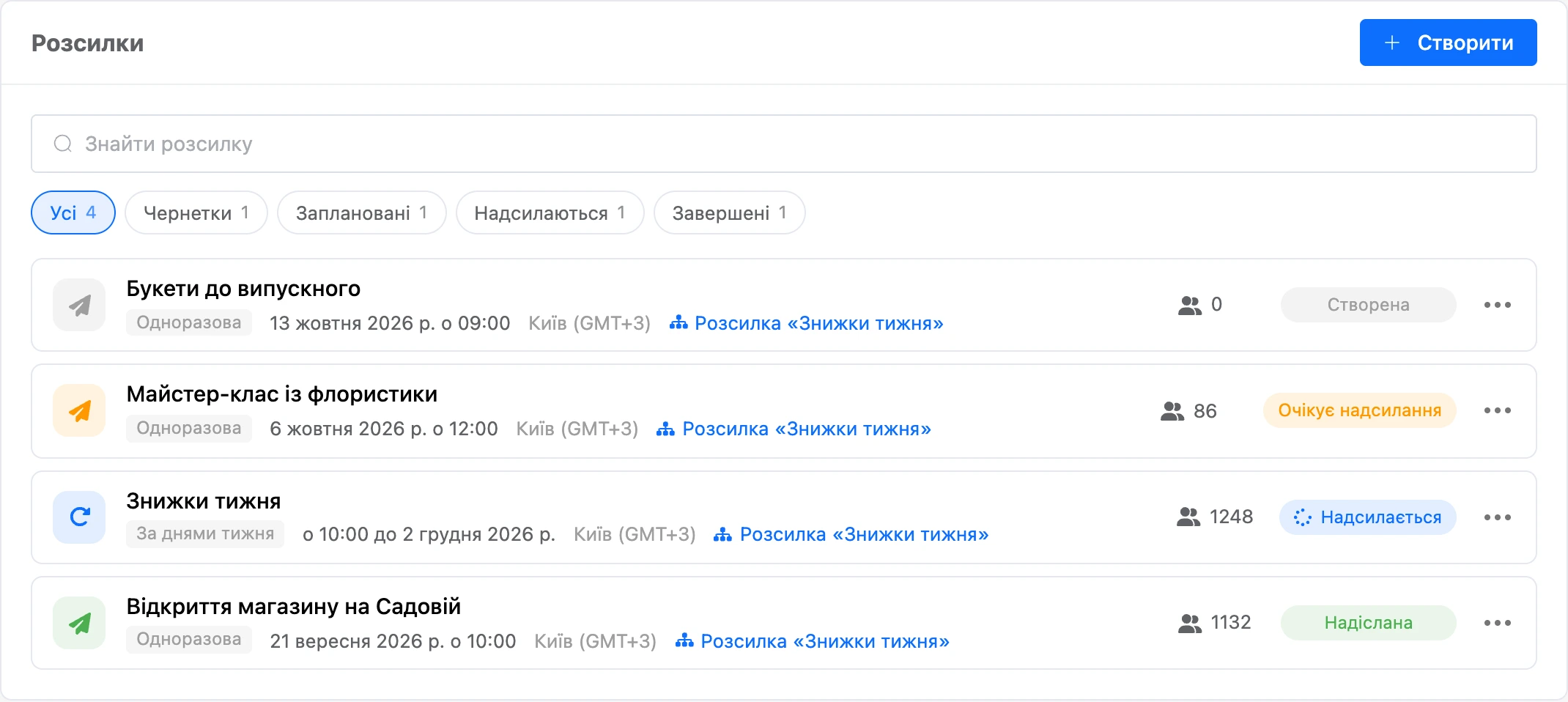Click the Розсилки page heading
This screenshot has width=1568, height=702.
(x=87, y=43)
